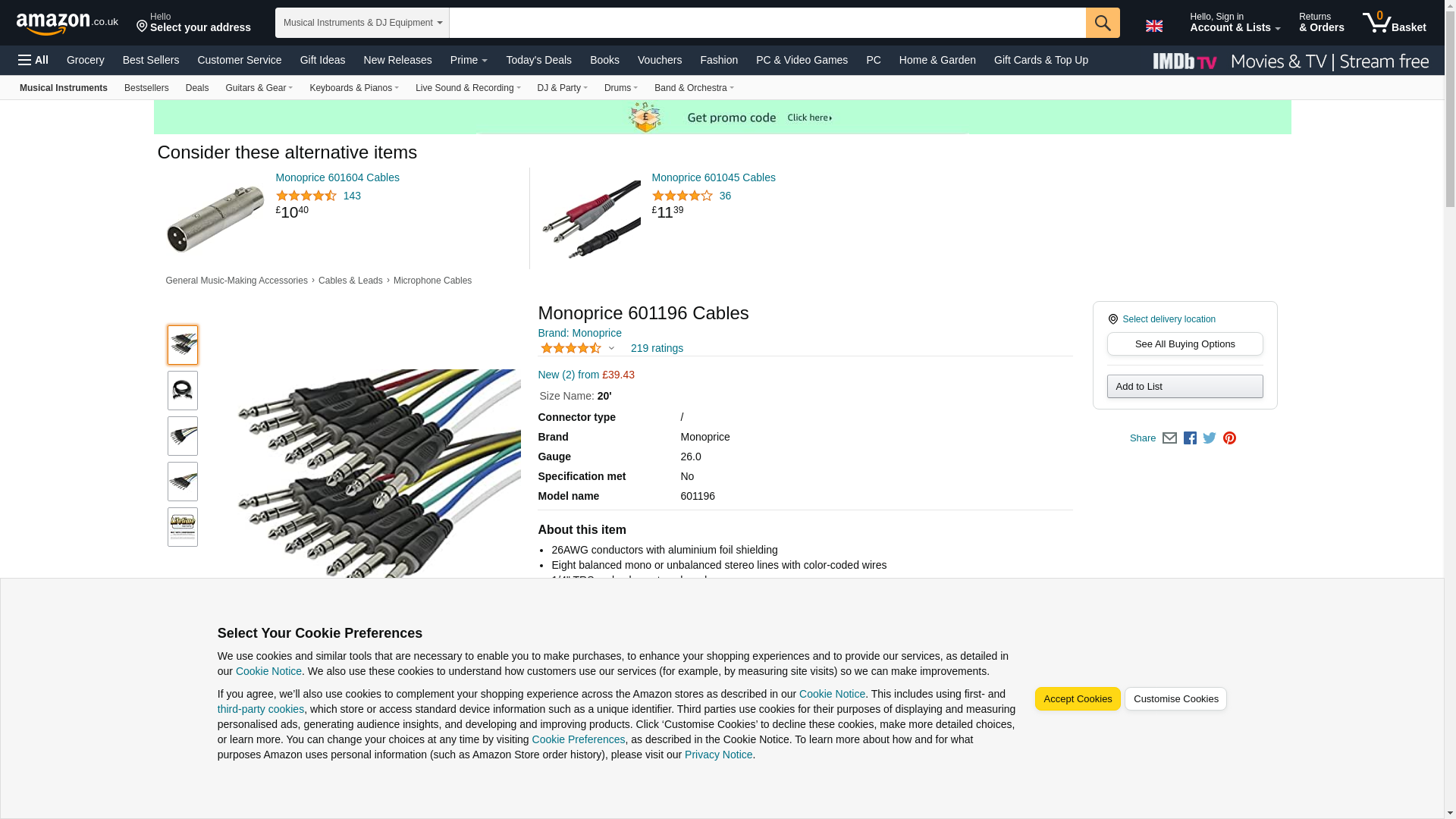This screenshot has height=819, width=1456.
Task: Click See All Buying Options button
Action: click(x=1185, y=344)
